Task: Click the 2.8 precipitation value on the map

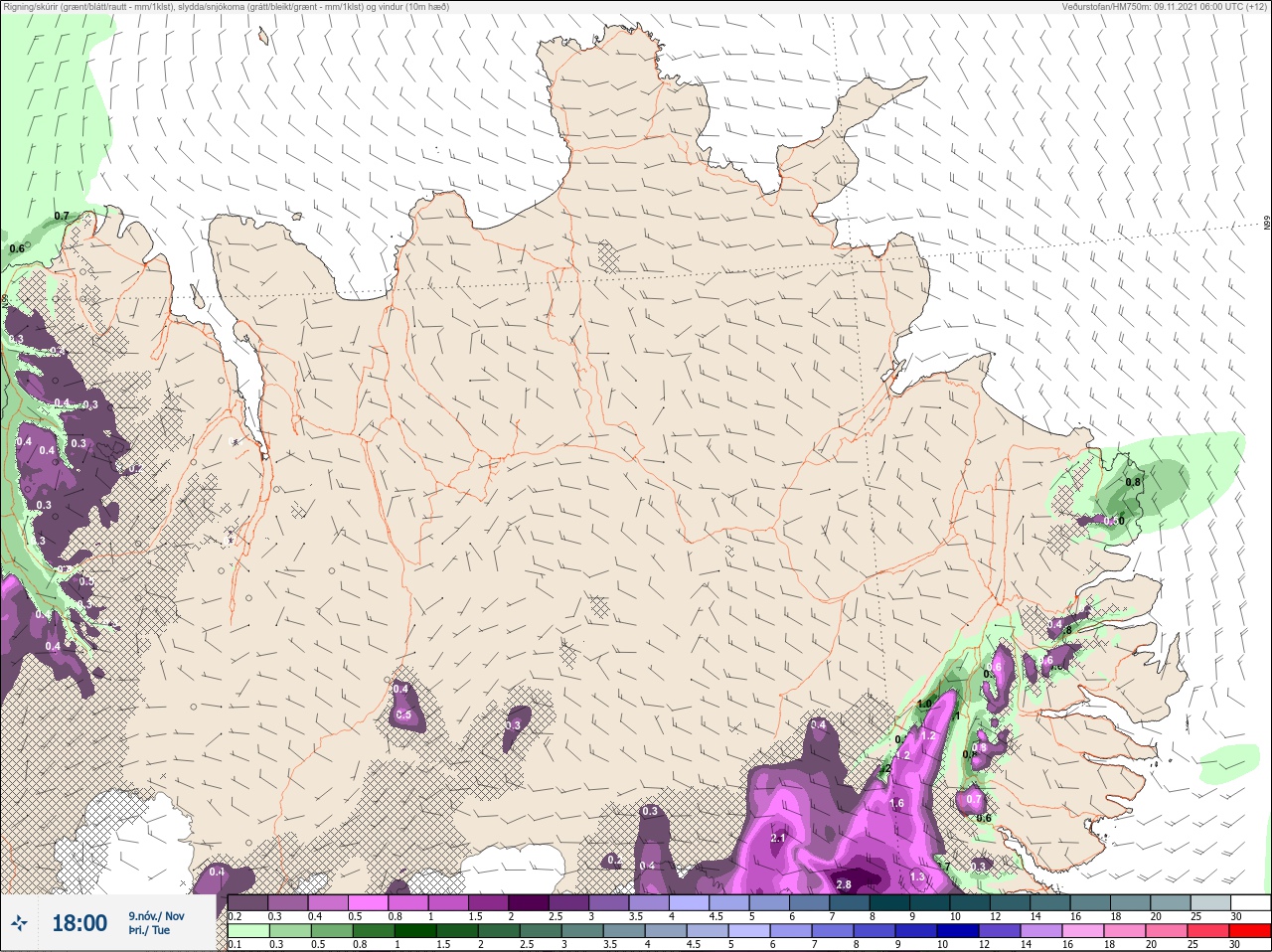Action: tap(844, 884)
